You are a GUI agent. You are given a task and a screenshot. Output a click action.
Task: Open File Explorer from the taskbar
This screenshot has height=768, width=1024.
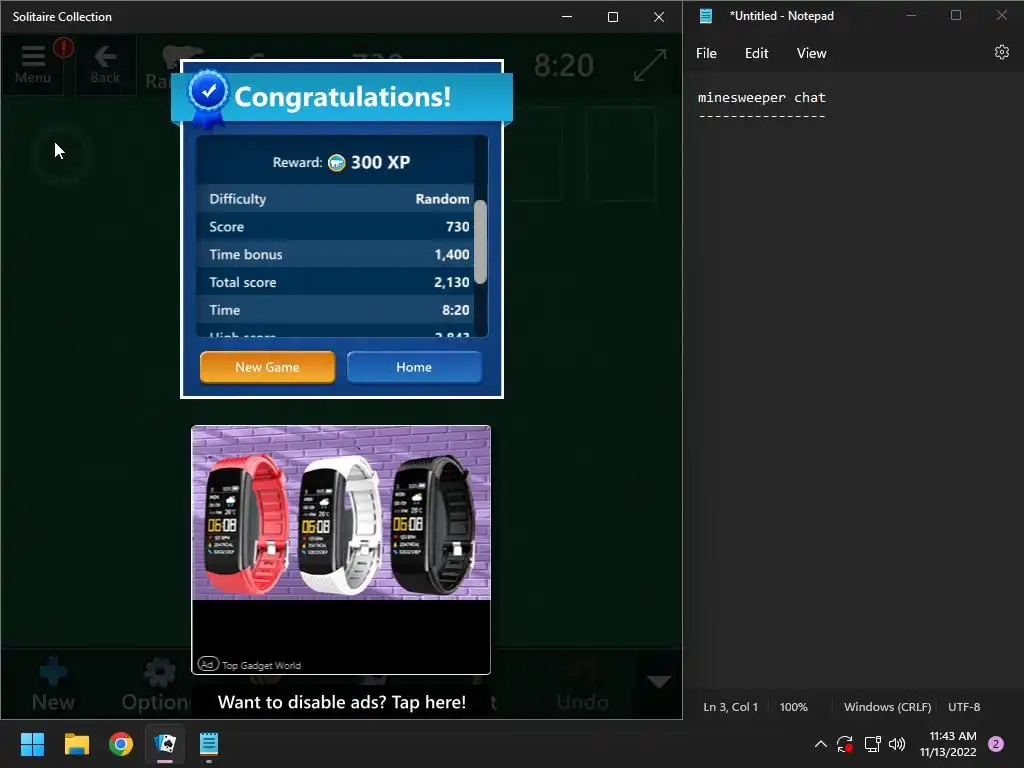(76, 744)
